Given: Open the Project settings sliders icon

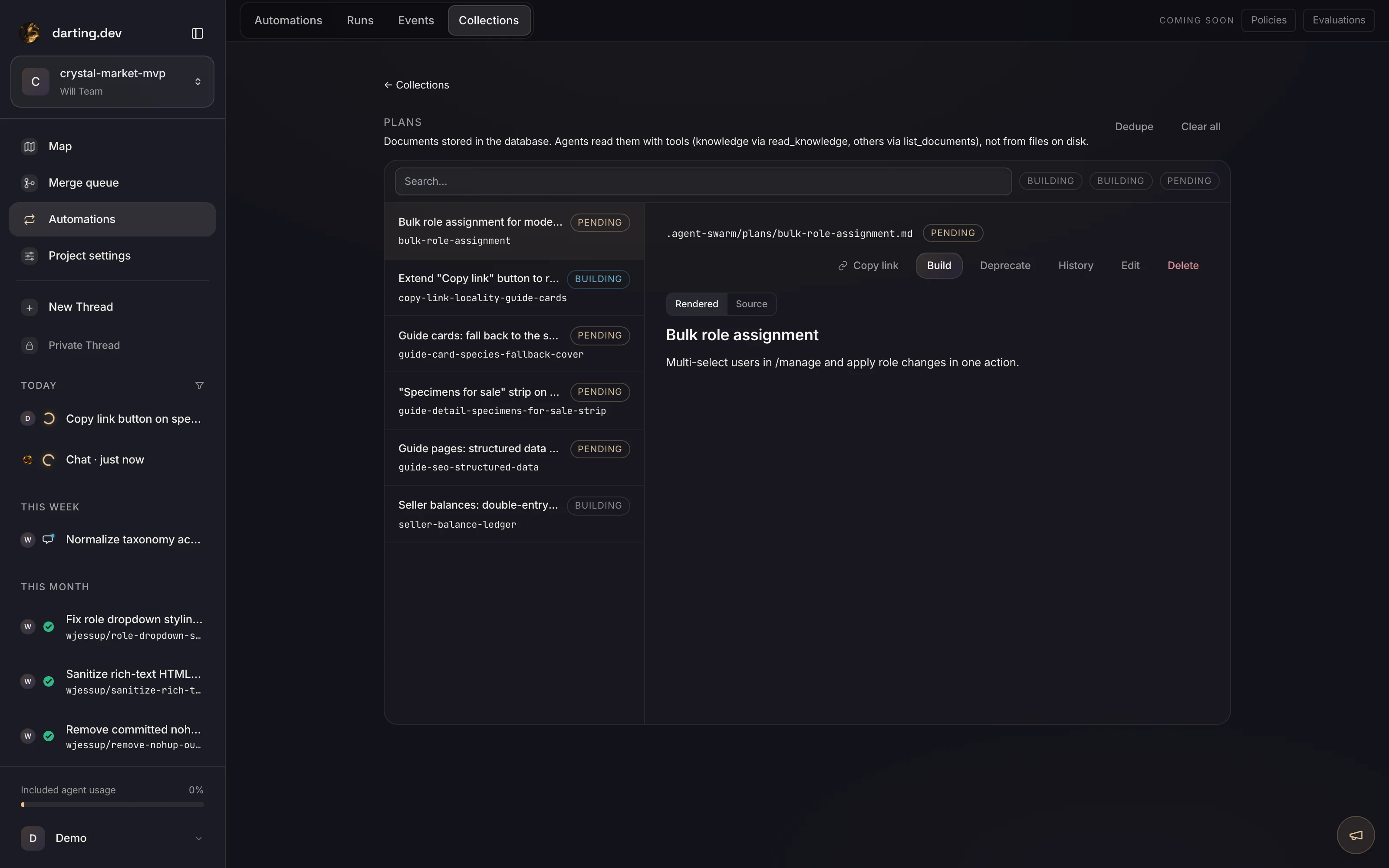Looking at the screenshot, I should pyautogui.click(x=29, y=256).
